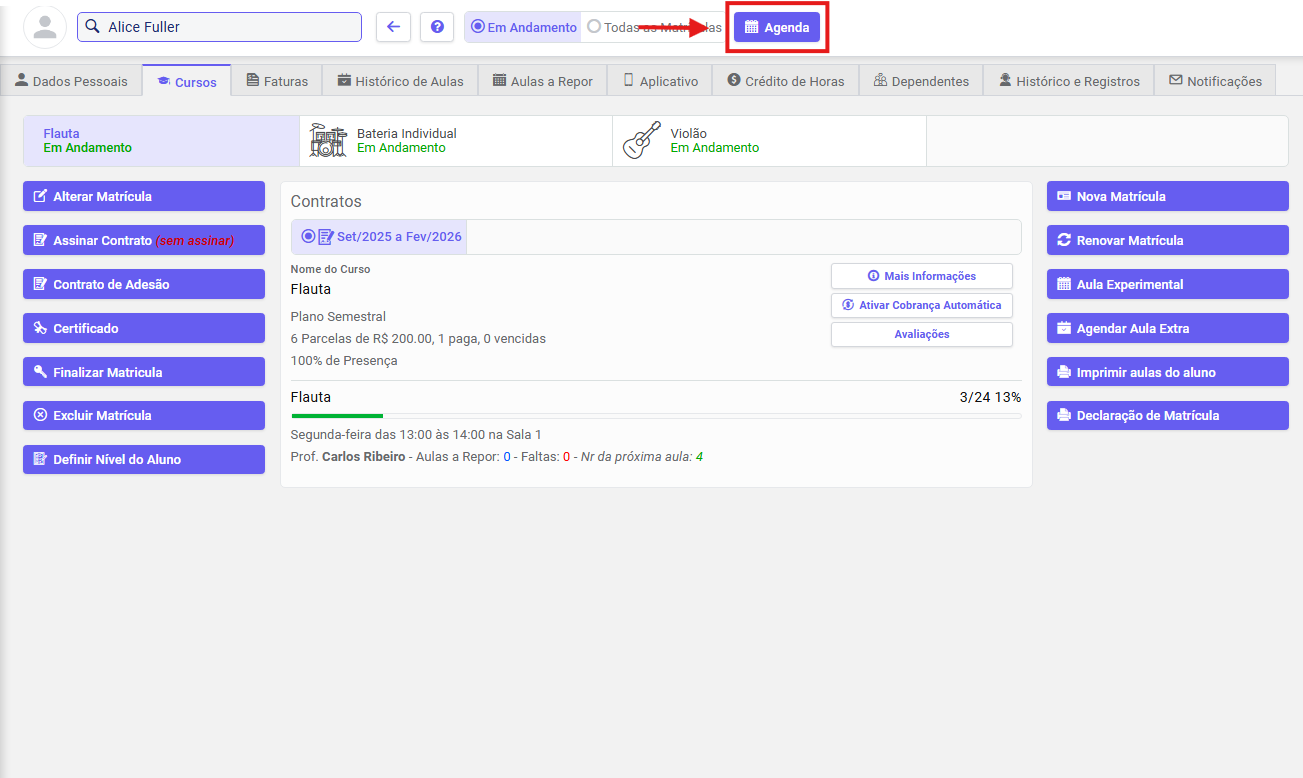This screenshot has height=778, width=1303.
Task: Click the green Flauta progress bar
Action: pos(337,415)
